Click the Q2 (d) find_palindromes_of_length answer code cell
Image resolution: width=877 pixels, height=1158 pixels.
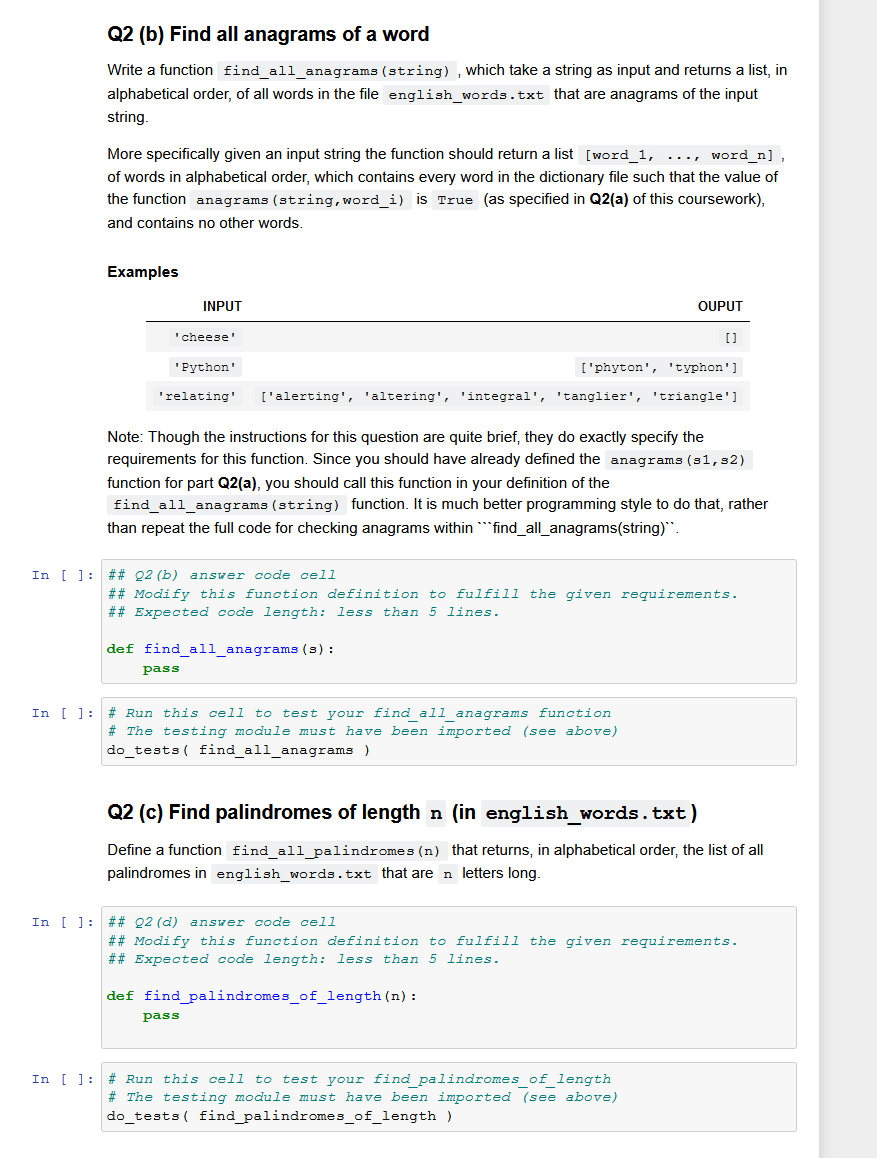click(449, 977)
